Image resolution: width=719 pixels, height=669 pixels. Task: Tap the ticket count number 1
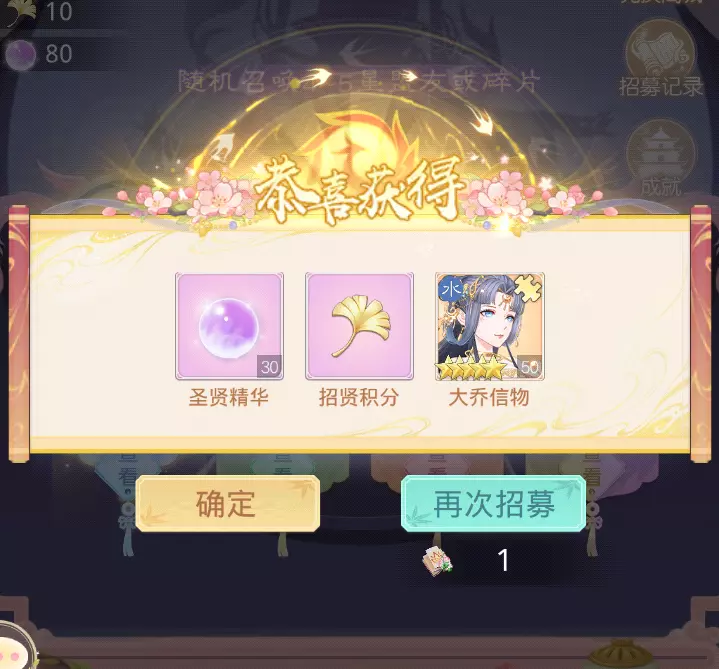(x=503, y=560)
